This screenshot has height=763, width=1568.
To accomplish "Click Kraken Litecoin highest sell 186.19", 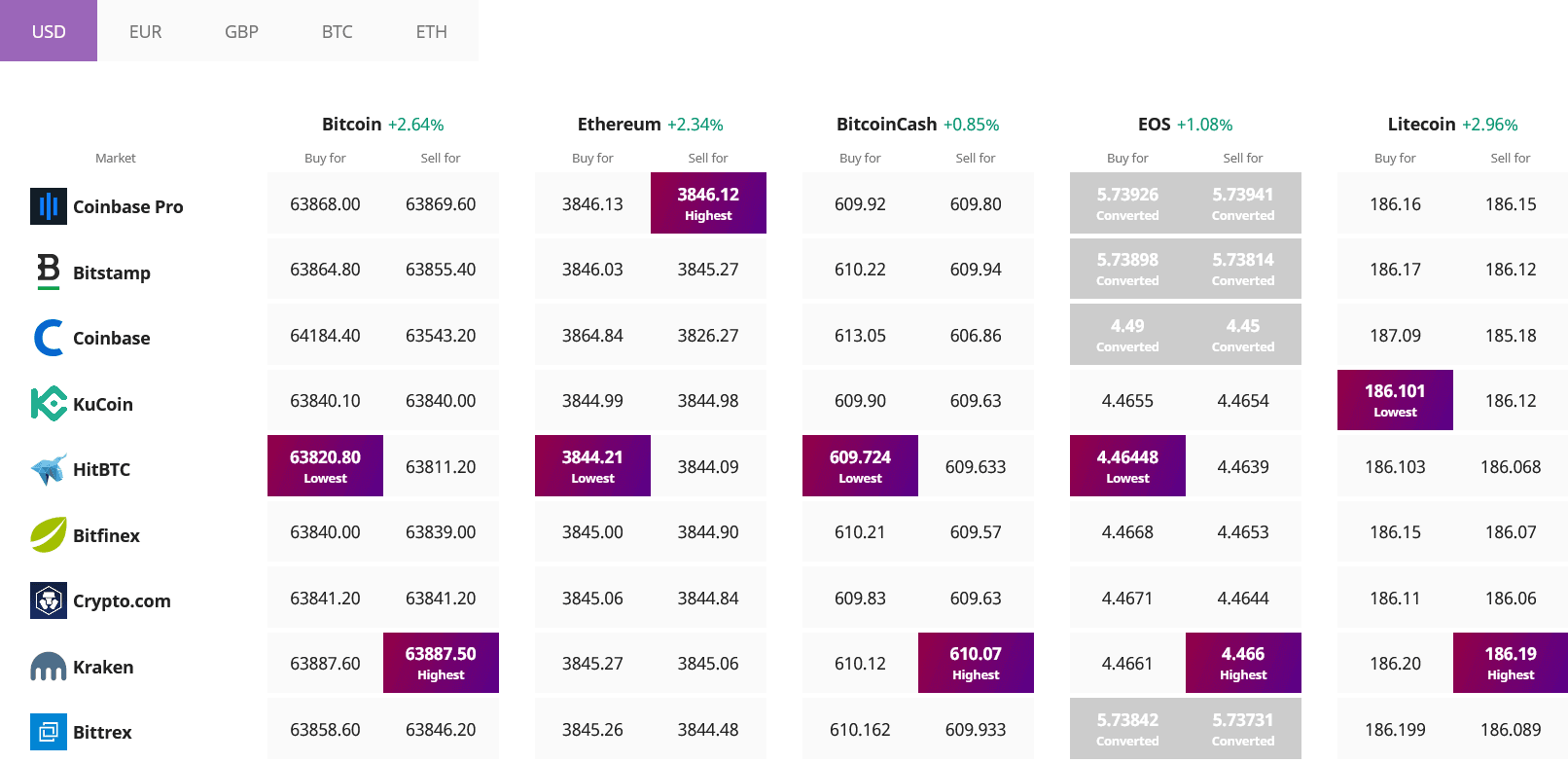I will tap(1511, 663).
